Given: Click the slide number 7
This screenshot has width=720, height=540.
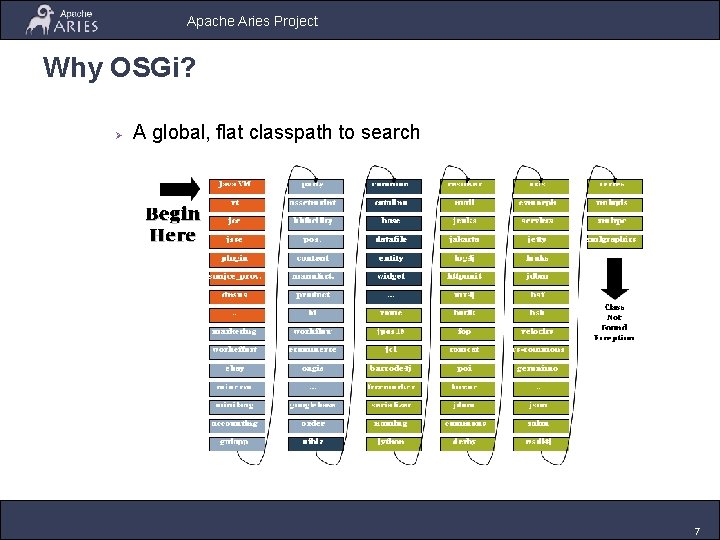Looking at the screenshot, I should 697,531.
